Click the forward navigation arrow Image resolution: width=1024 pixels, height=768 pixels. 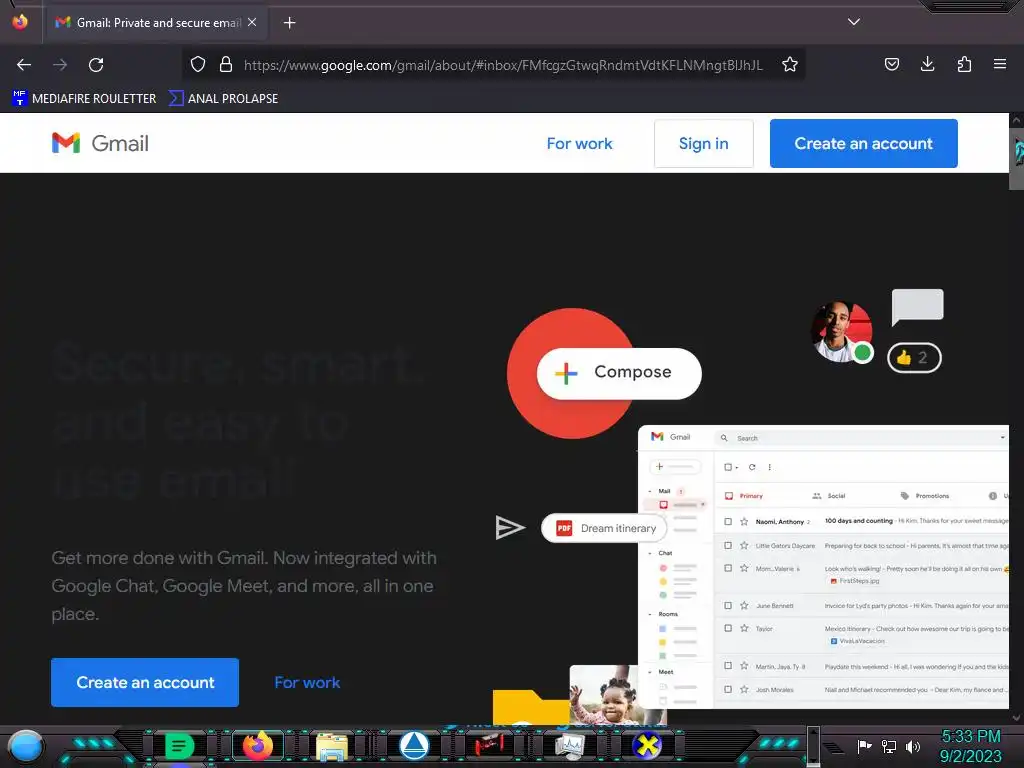(x=60, y=65)
